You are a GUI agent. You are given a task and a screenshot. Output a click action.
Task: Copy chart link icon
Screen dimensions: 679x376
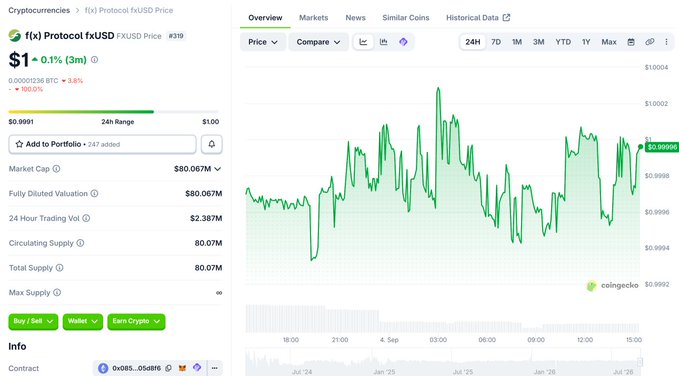(x=650, y=42)
